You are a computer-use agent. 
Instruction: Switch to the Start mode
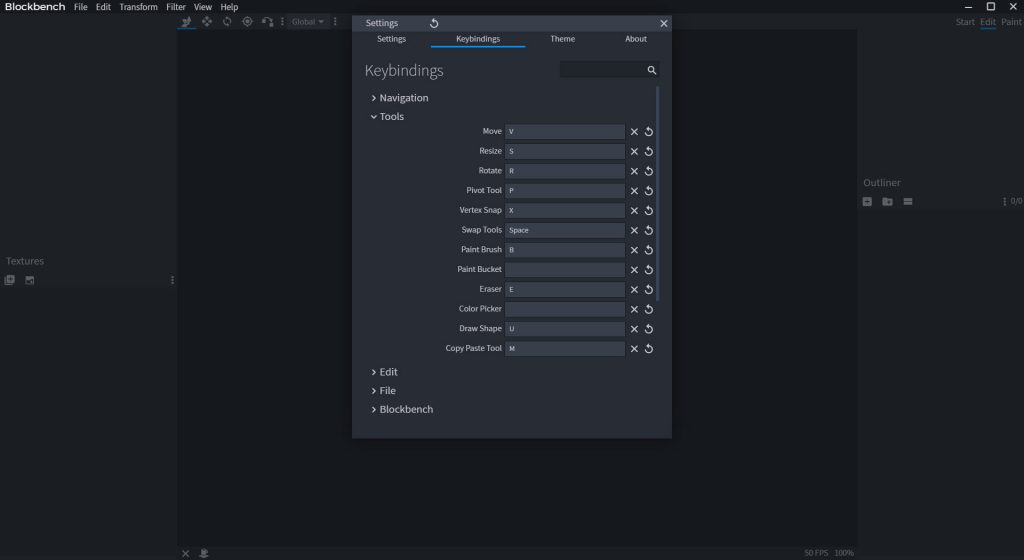(965, 22)
